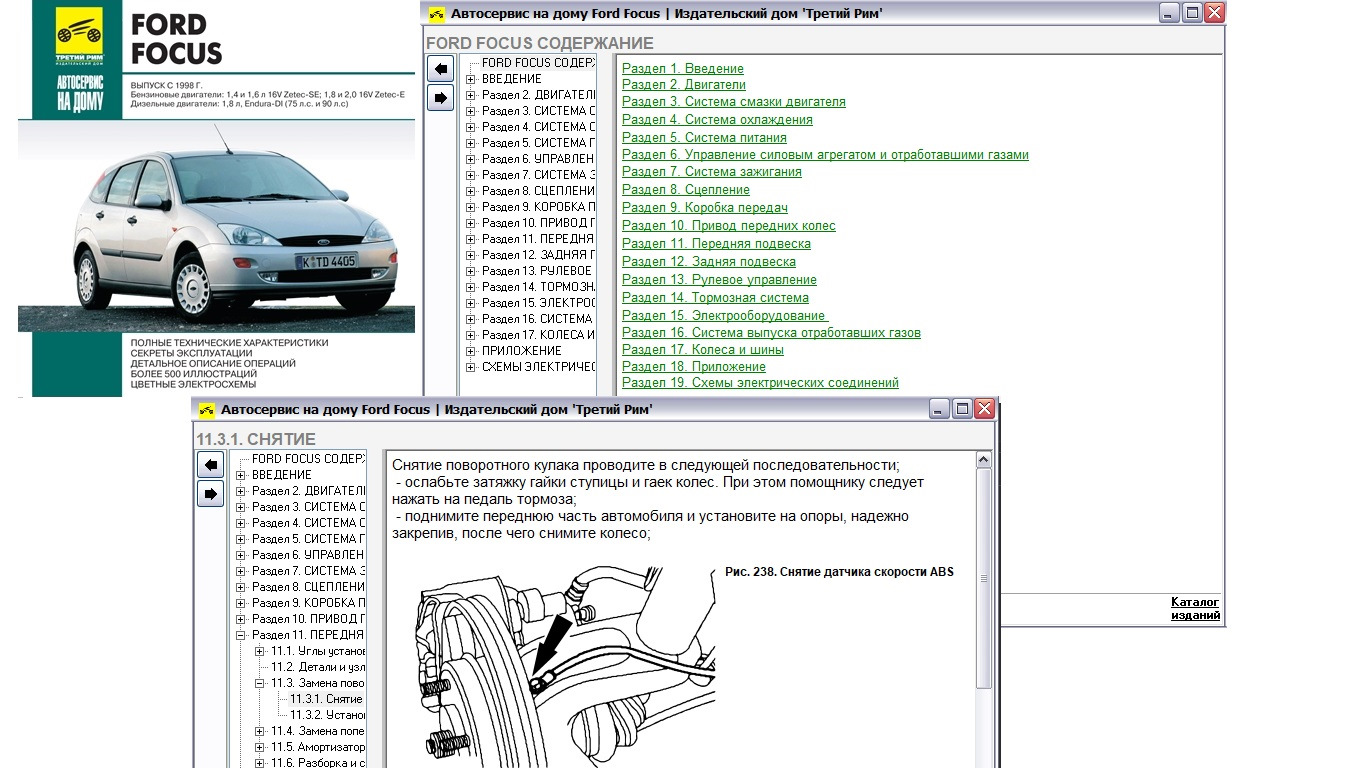Open link Раздел 10. Привод передних колес
Image resolution: width=1366 pixels, height=768 pixels.
pos(729,226)
